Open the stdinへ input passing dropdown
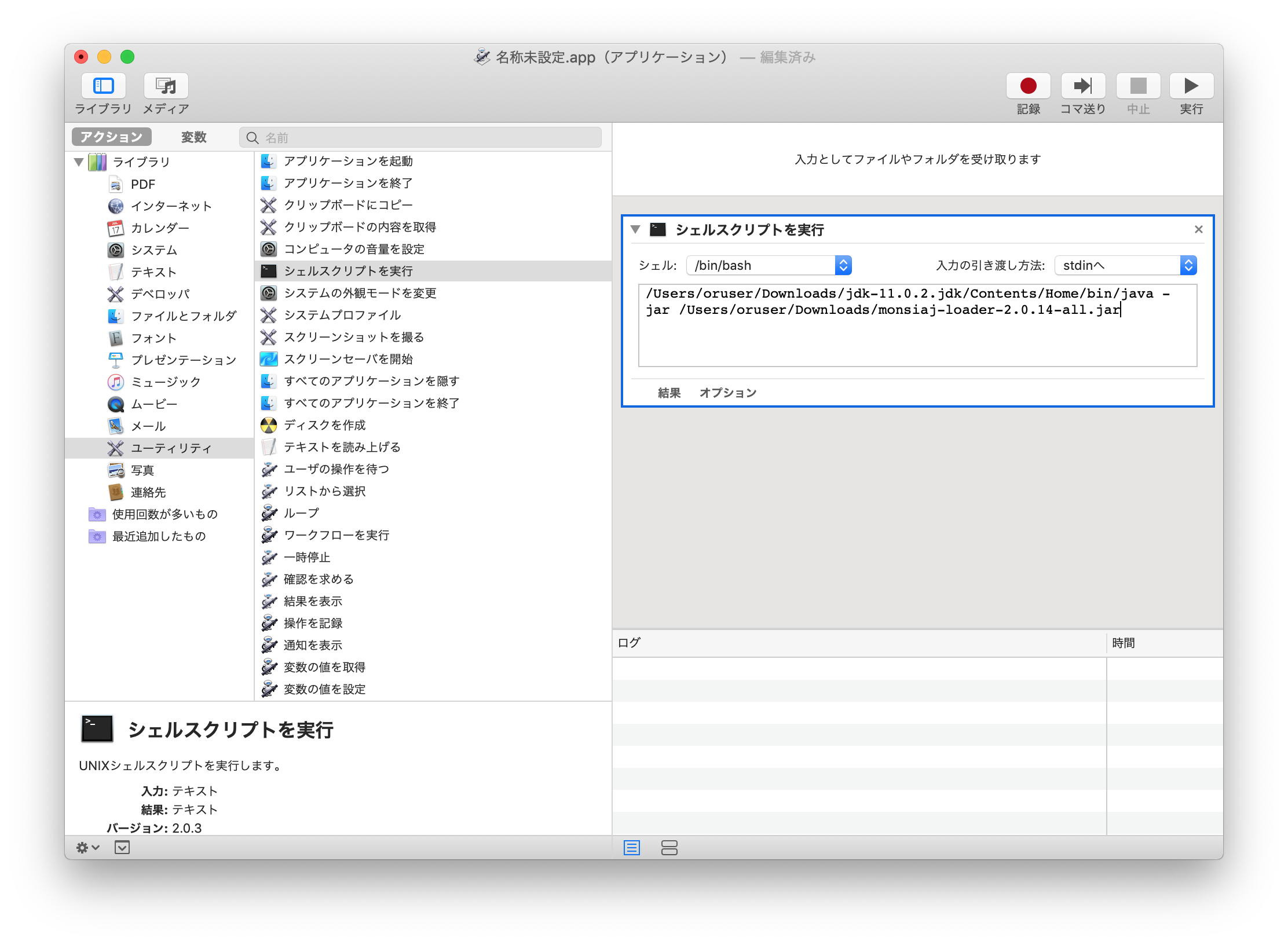1288x945 pixels. [1124, 265]
